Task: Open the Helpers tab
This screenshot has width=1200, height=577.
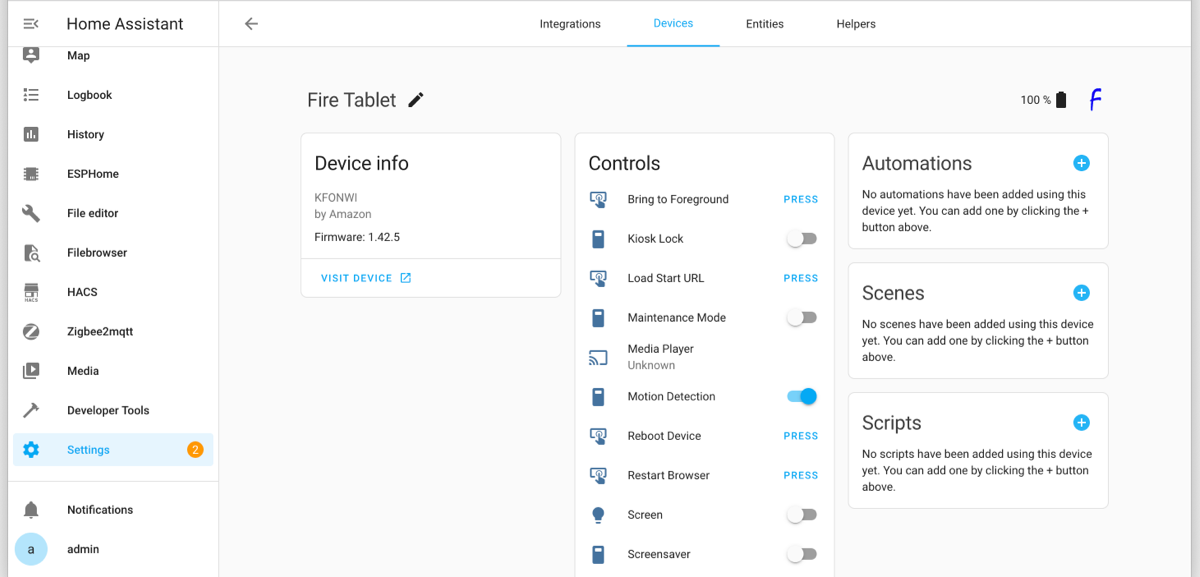Action: coord(856,24)
